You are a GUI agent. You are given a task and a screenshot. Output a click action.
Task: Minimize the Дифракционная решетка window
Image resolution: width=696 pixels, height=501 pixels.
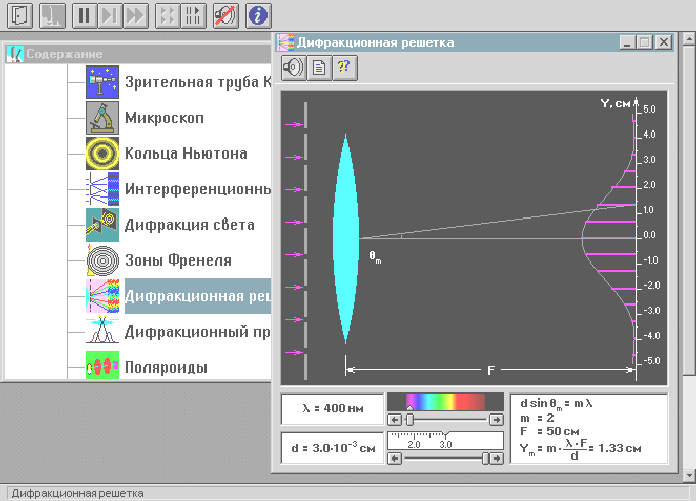point(627,43)
